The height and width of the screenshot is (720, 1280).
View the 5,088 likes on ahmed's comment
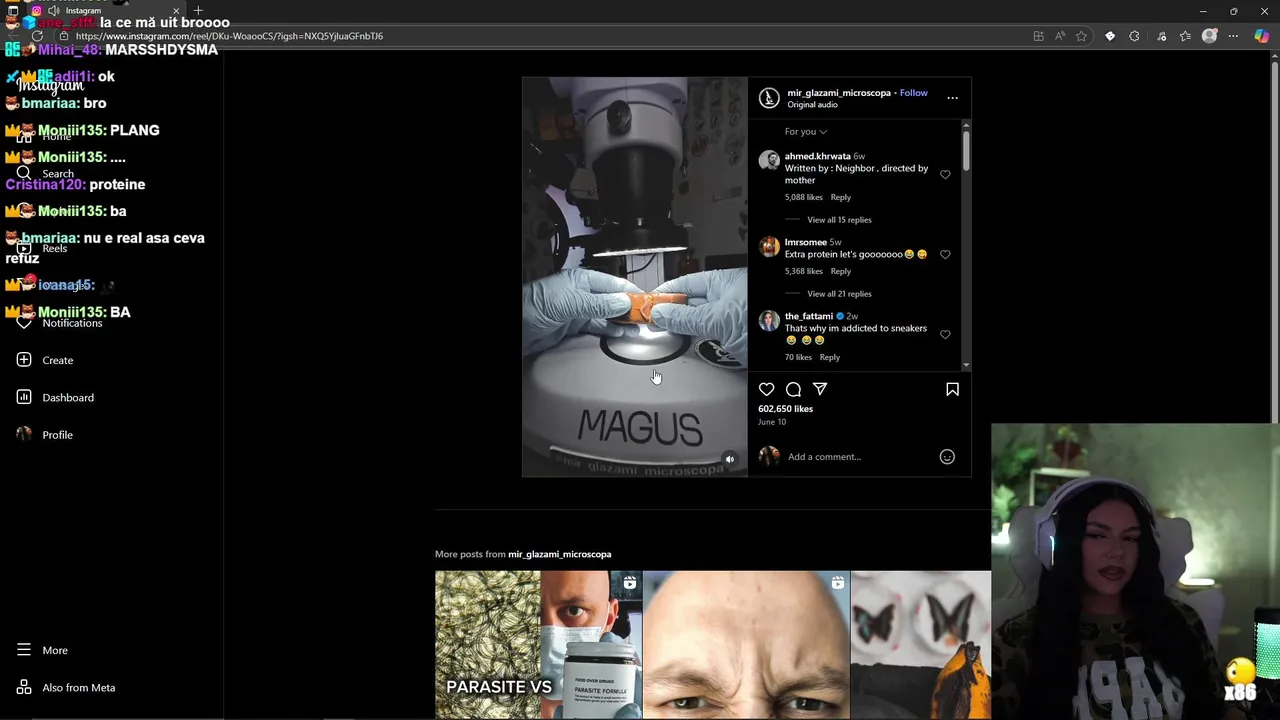[x=803, y=198]
